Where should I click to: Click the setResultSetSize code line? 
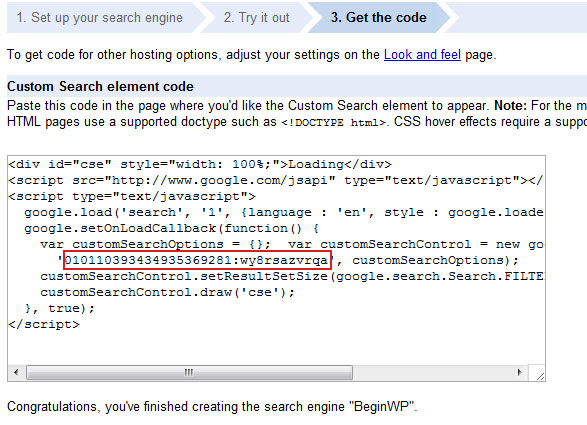(292, 276)
